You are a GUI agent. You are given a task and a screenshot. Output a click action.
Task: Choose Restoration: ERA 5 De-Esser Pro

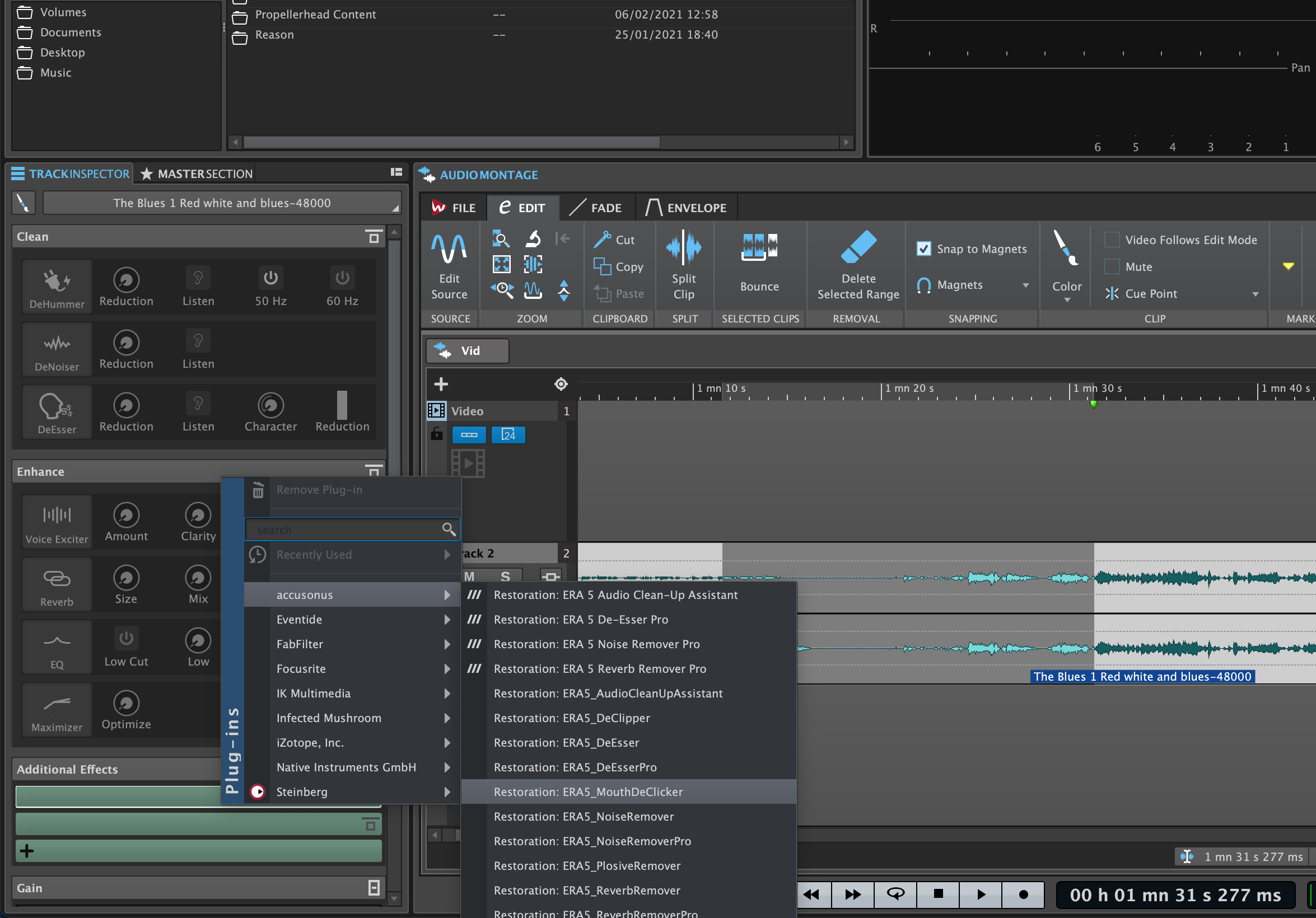[x=628, y=620]
